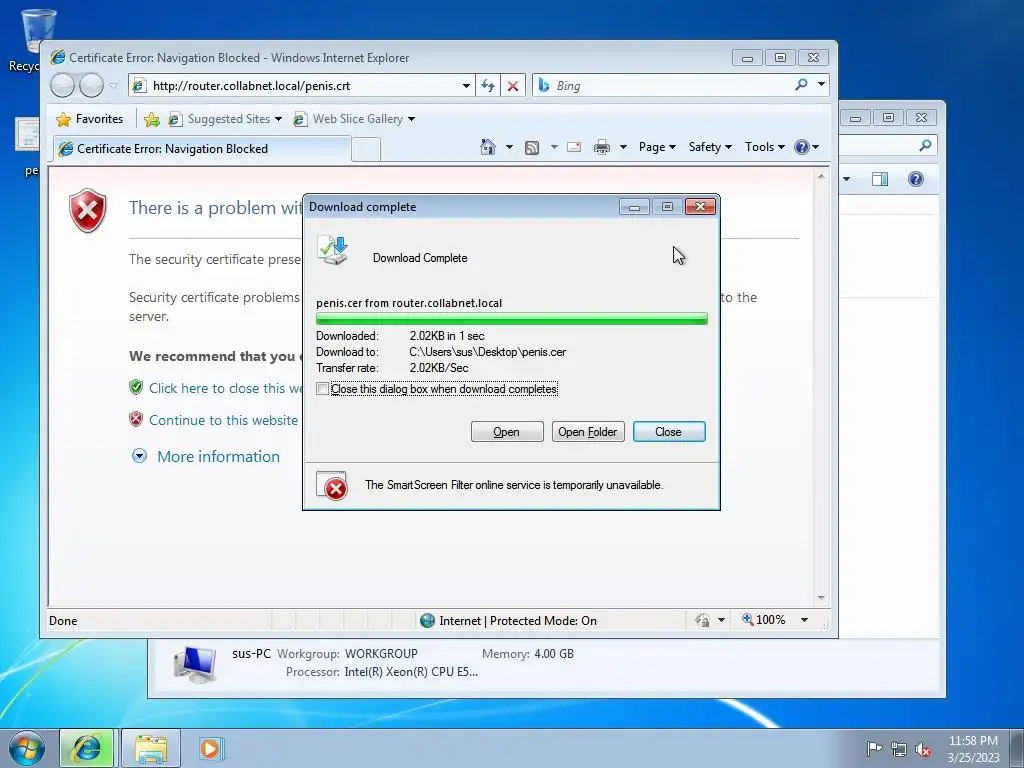Click the RSS feeds icon
This screenshot has height=768, width=1024.
[x=532, y=148]
